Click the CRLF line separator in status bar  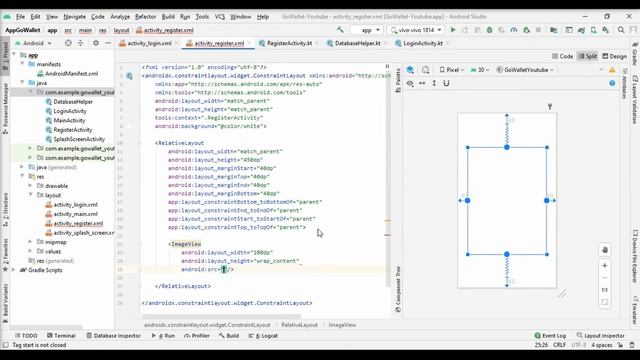pyautogui.click(x=559, y=345)
